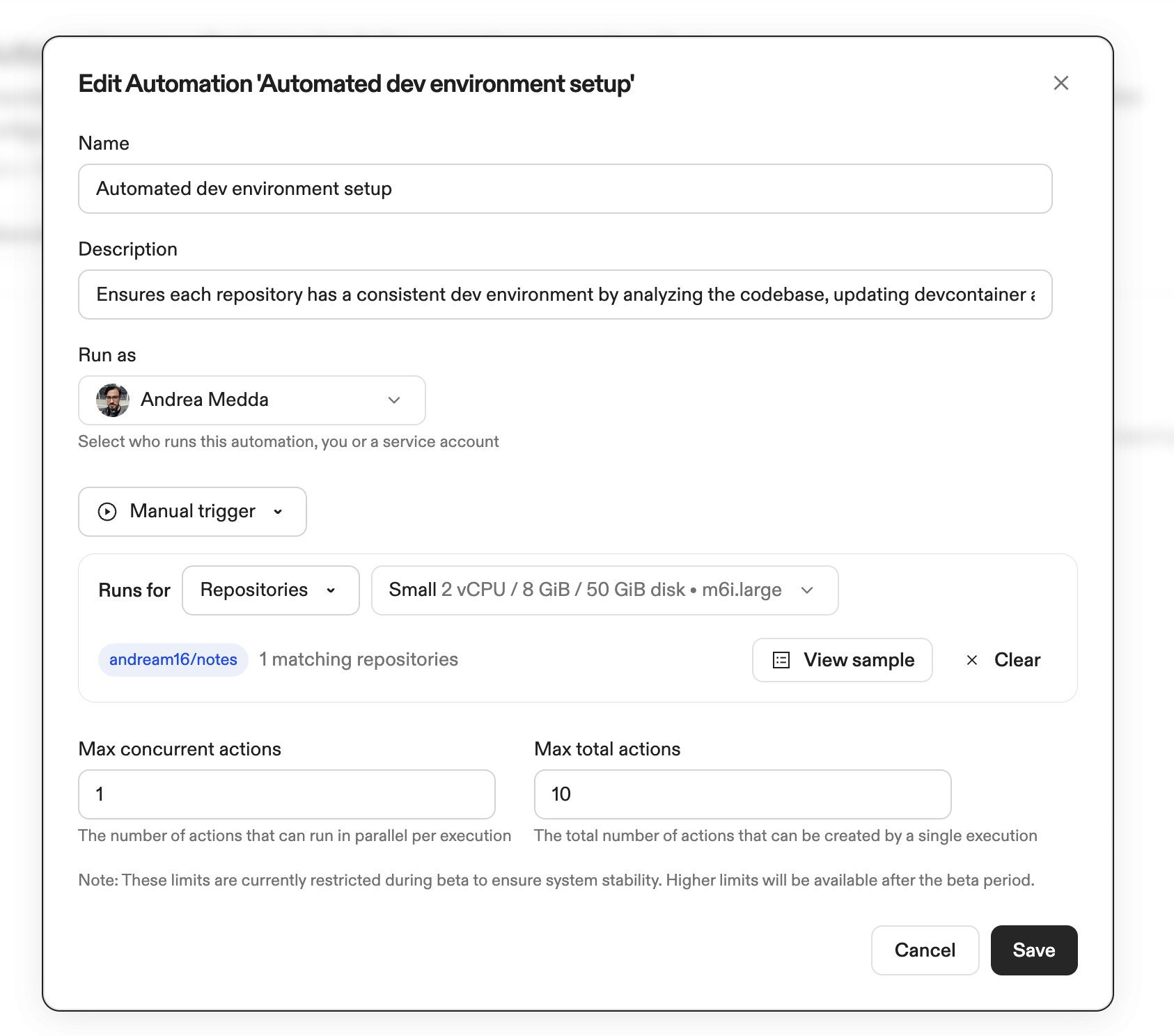Click the X icon next to Clear
This screenshot has height=1036, width=1174.
(x=971, y=660)
